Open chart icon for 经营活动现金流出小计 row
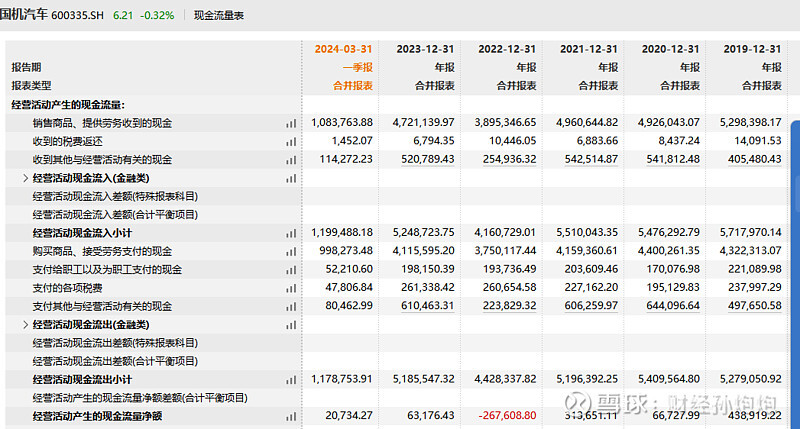Image resolution: width=800 pixels, height=429 pixels. click(291, 380)
